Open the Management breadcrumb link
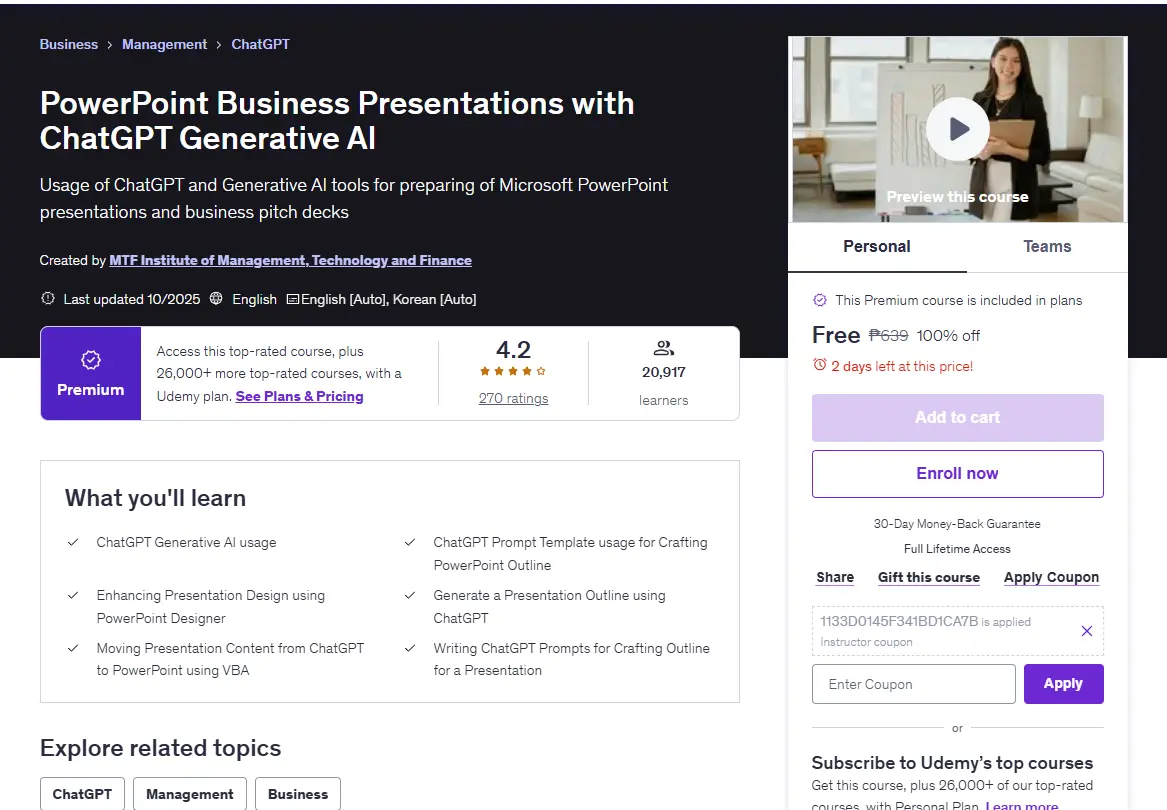 click(164, 44)
